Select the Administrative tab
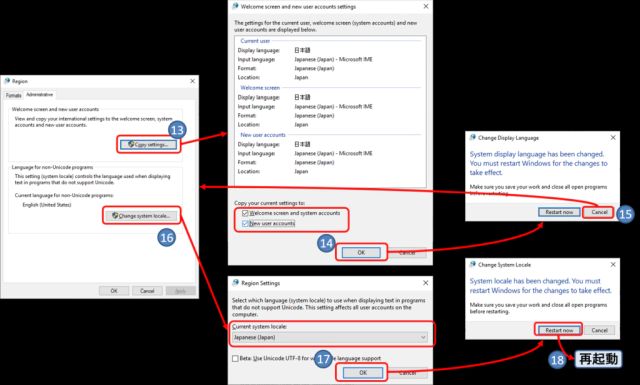The width and height of the screenshot is (640, 385). (x=39, y=95)
